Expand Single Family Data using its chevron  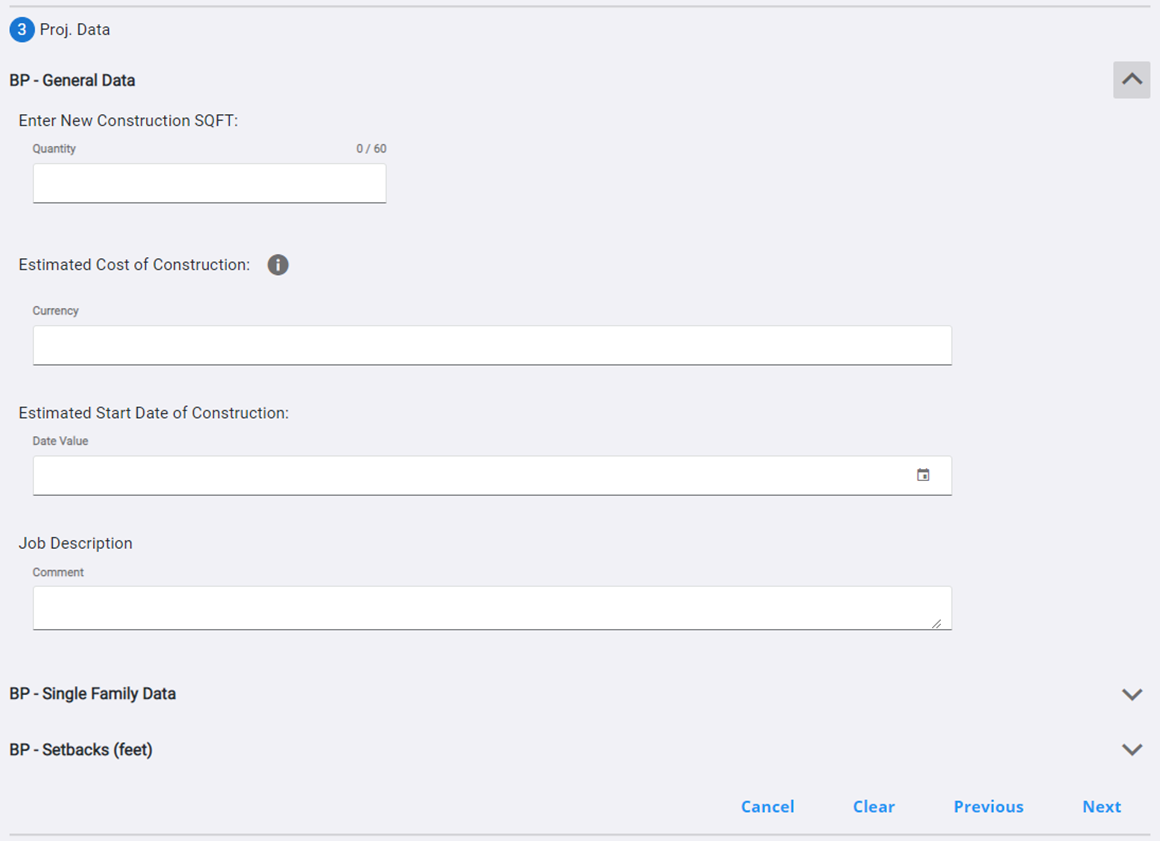pyautogui.click(x=1131, y=694)
